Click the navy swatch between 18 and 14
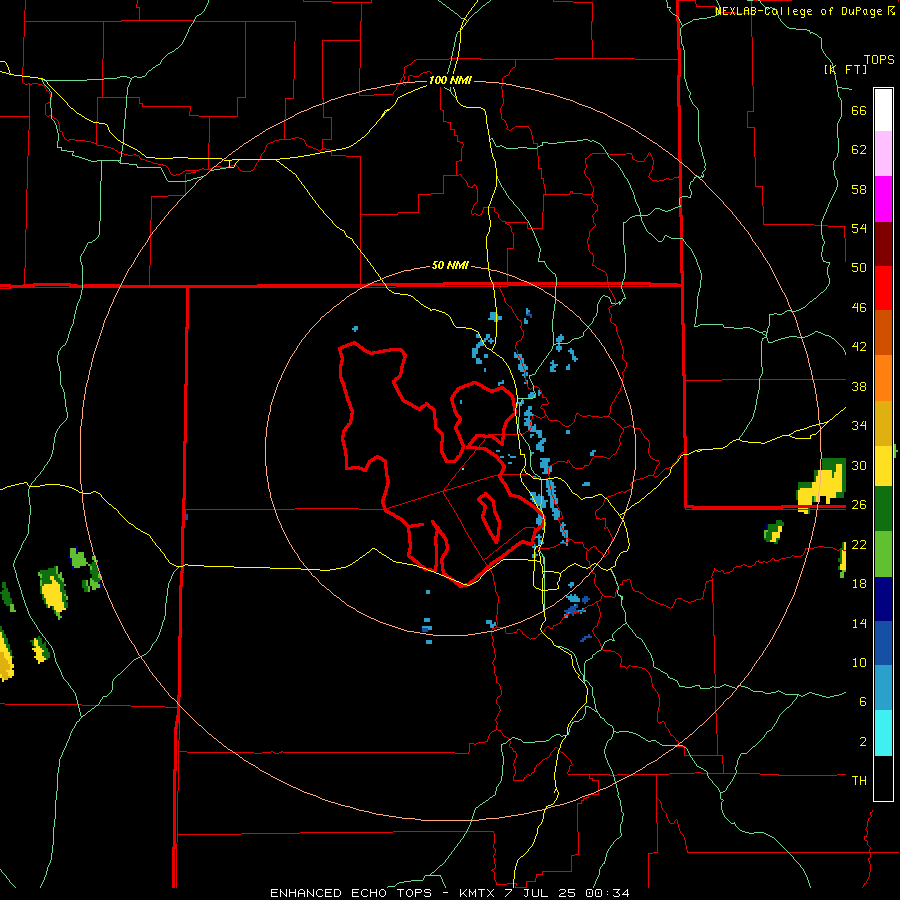The height and width of the screenshot is (900, 900). tap(883, 599)
